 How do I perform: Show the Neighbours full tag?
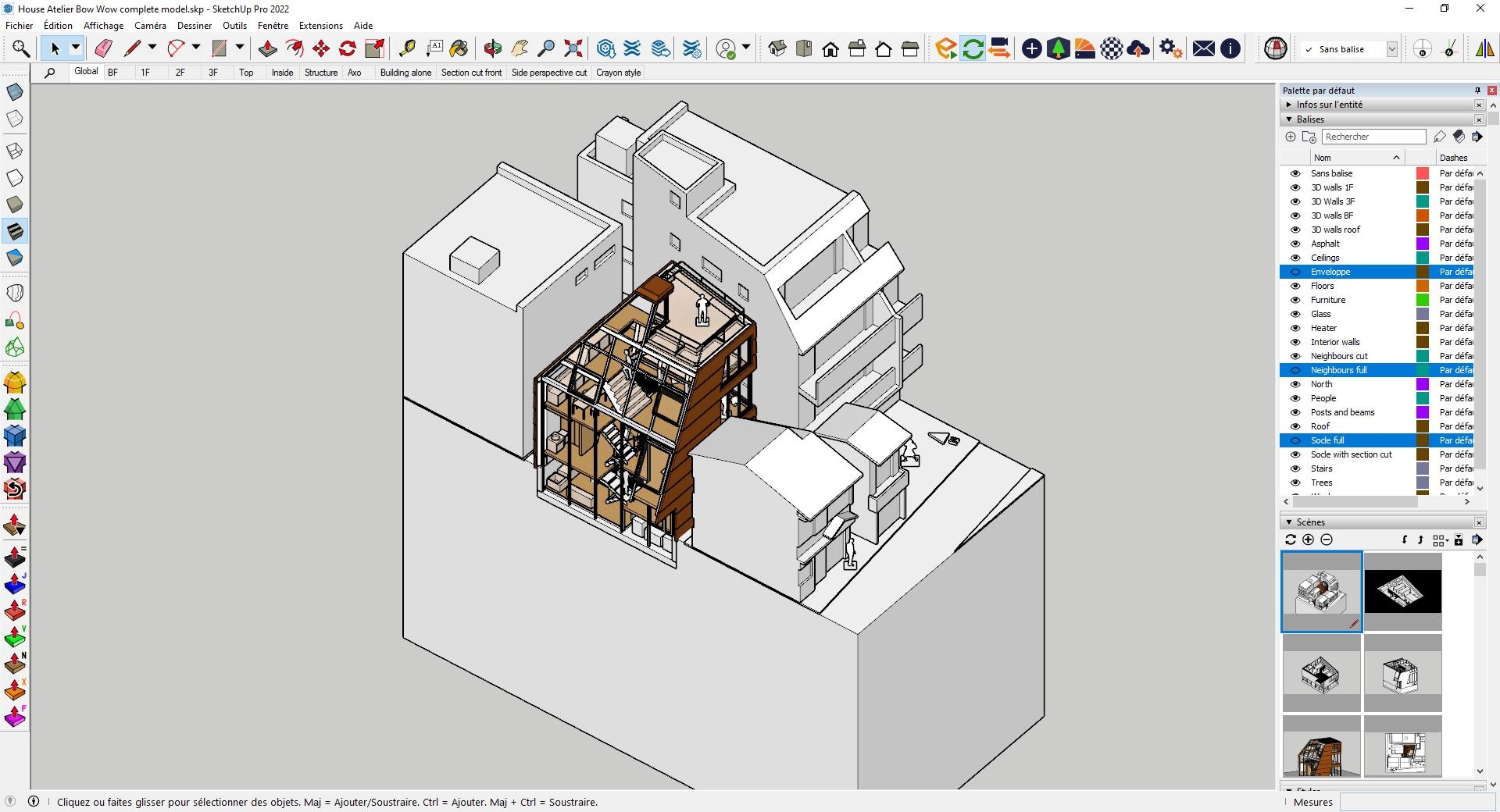(1295, 370)
